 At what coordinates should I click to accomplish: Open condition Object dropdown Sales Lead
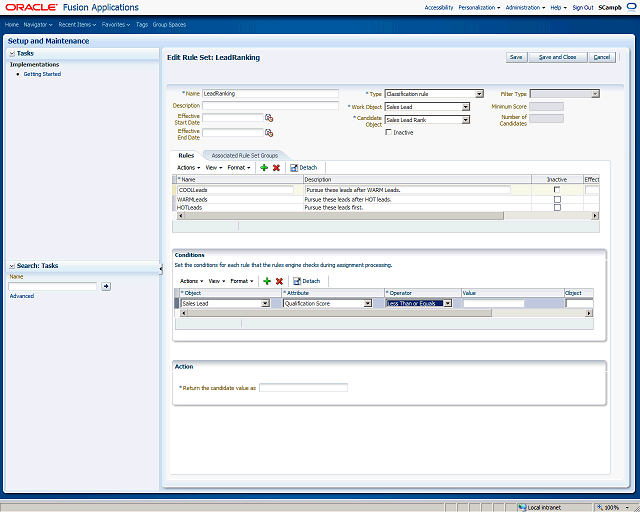tap(265, 303)
